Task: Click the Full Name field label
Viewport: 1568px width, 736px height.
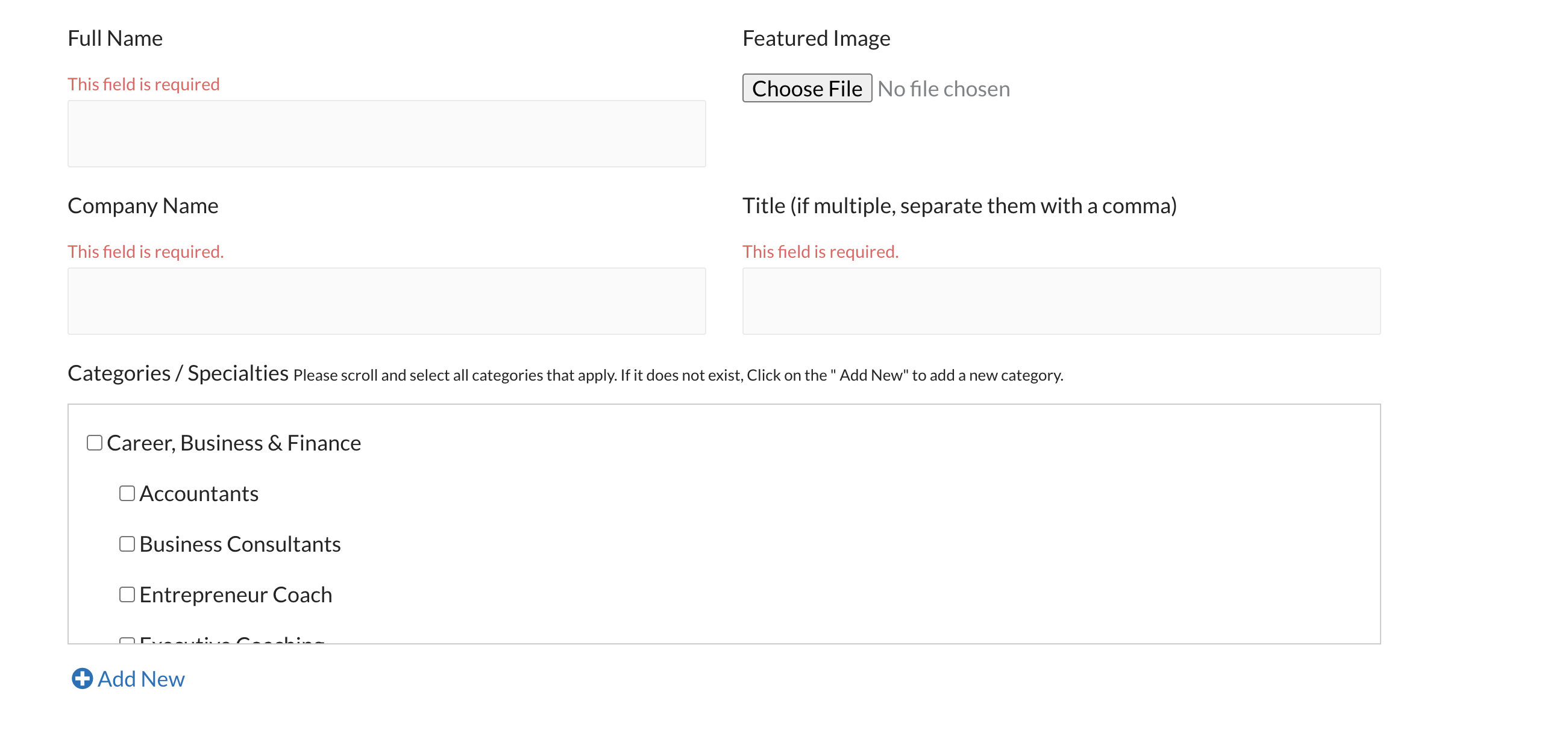Action: (x=115, y=39)
